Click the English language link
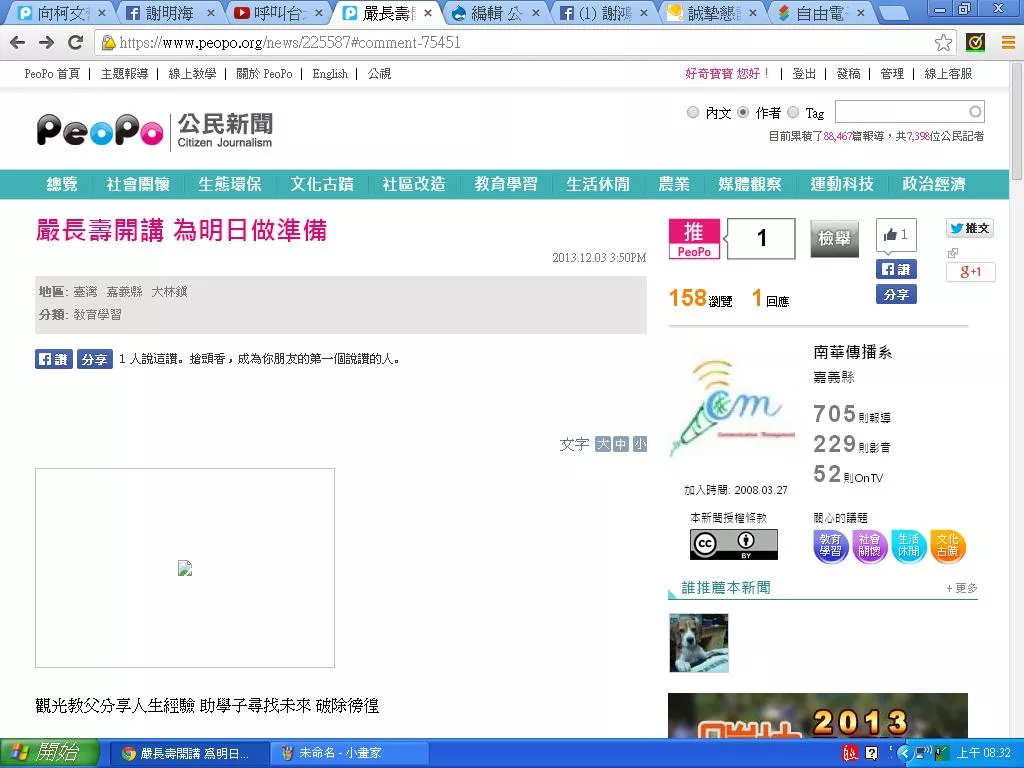This screenshot has width=1024, height=768. point(330,74)
